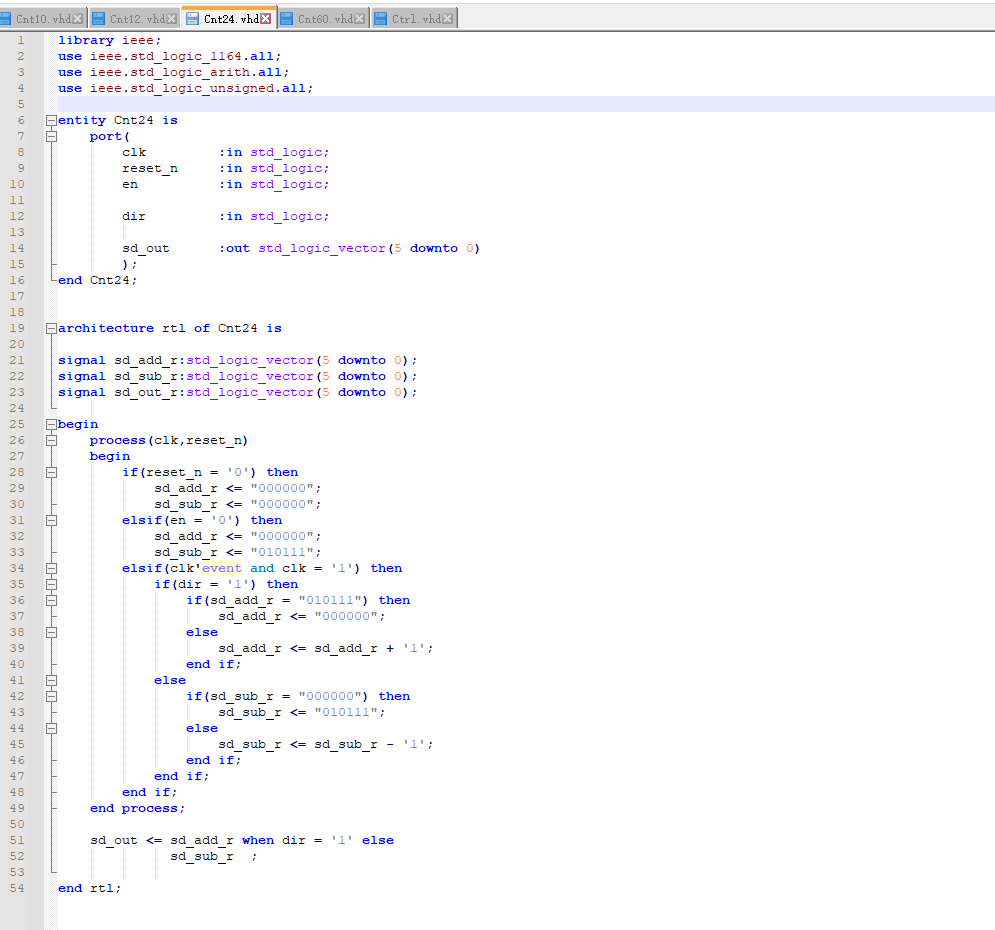Click 'end rtl;' on line 54
Screen dimensions: 995x930
[89, 888]
